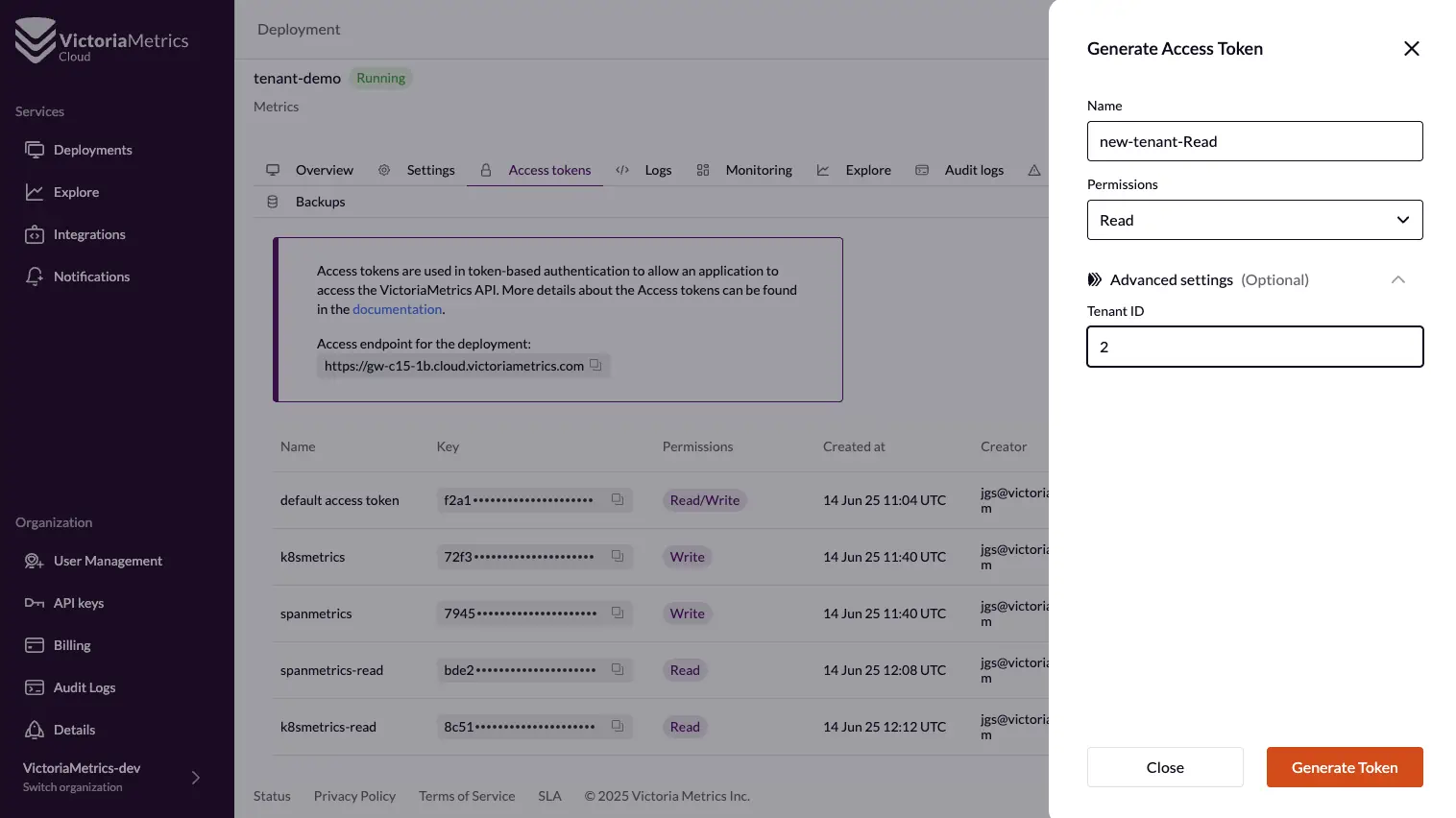This screenshot has width=1456, height=818.
Task: Open the Terms of Service link
Action: point(467,796)
